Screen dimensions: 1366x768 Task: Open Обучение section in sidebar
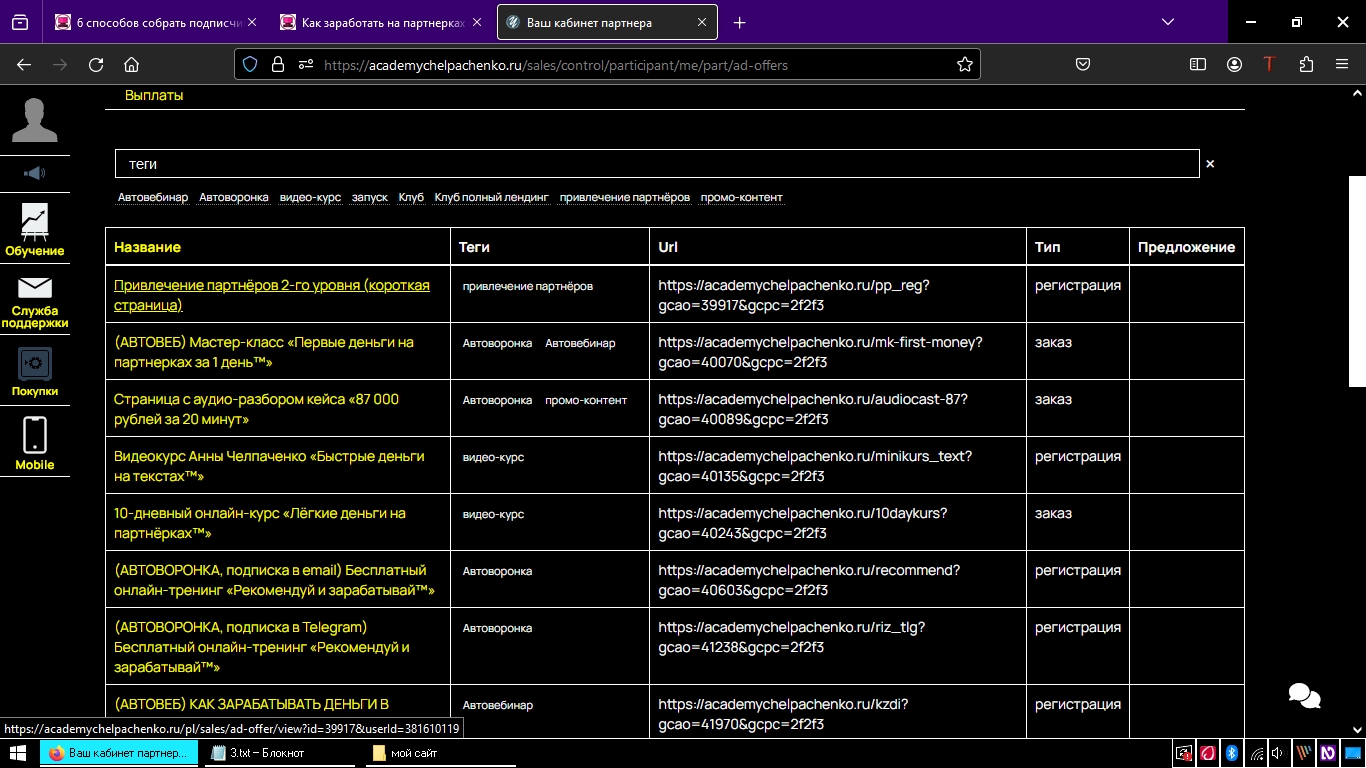pos(34,230)
